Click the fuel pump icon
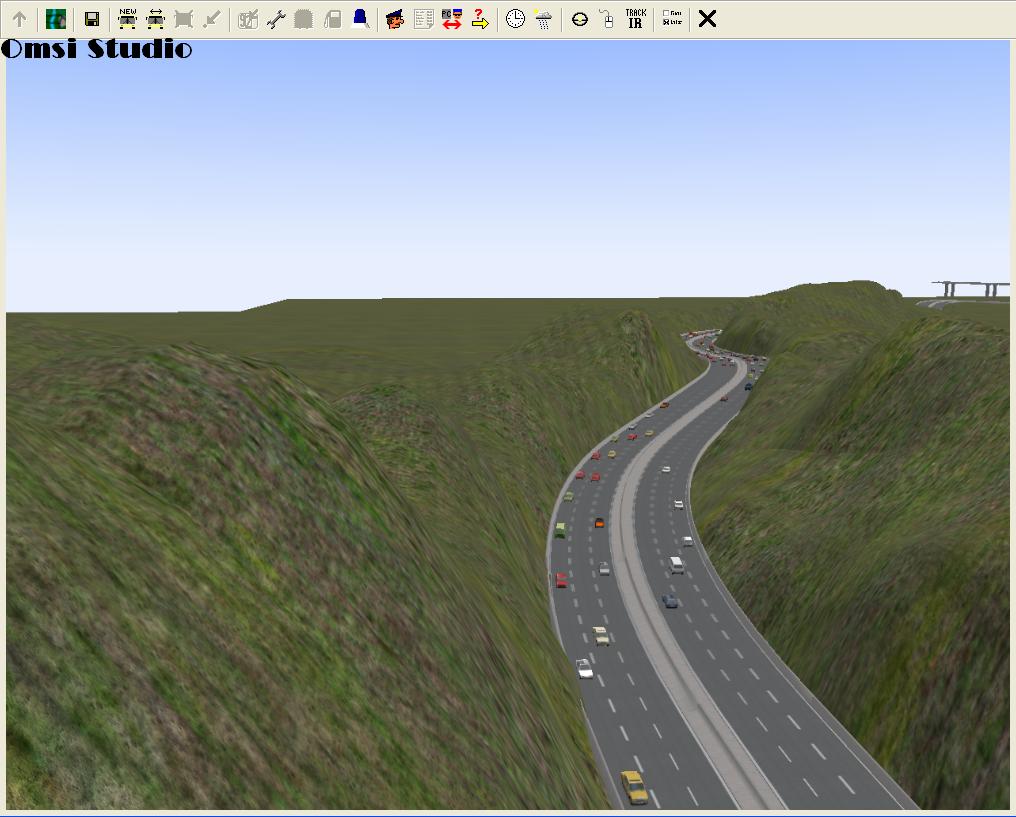1016x817 pixels. tap(333, 19)
